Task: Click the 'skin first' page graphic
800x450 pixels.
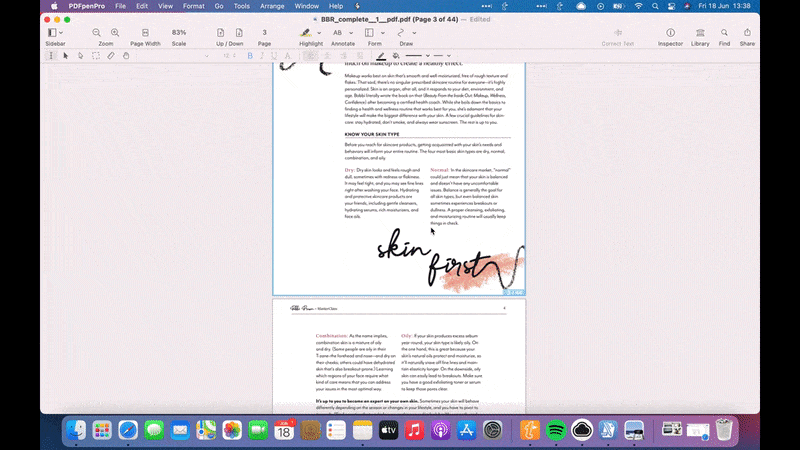Action: [451, 261]
